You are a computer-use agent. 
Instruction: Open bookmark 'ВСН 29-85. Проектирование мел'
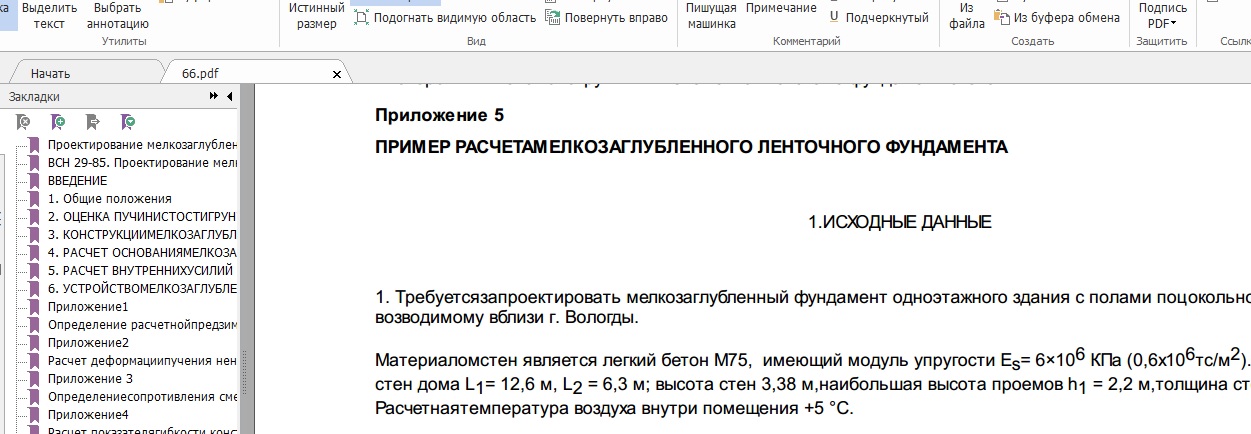[142, 163]
